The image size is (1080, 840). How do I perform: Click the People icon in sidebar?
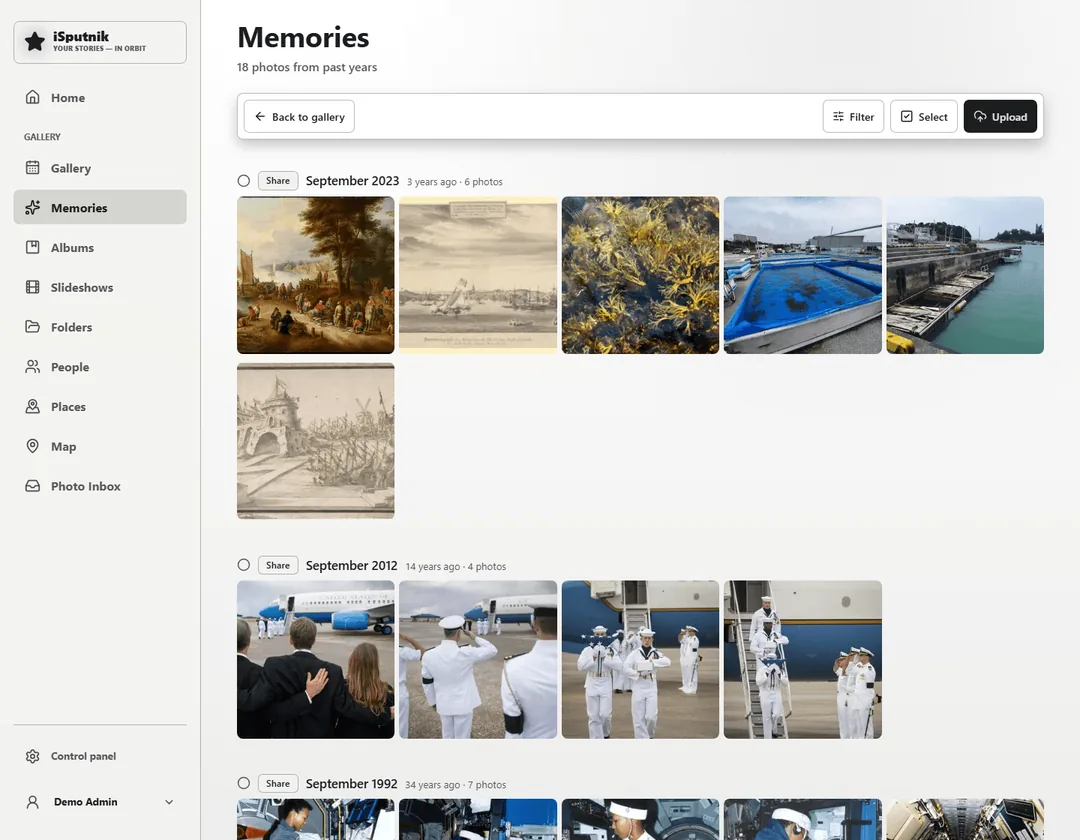(x=32, y=366)
